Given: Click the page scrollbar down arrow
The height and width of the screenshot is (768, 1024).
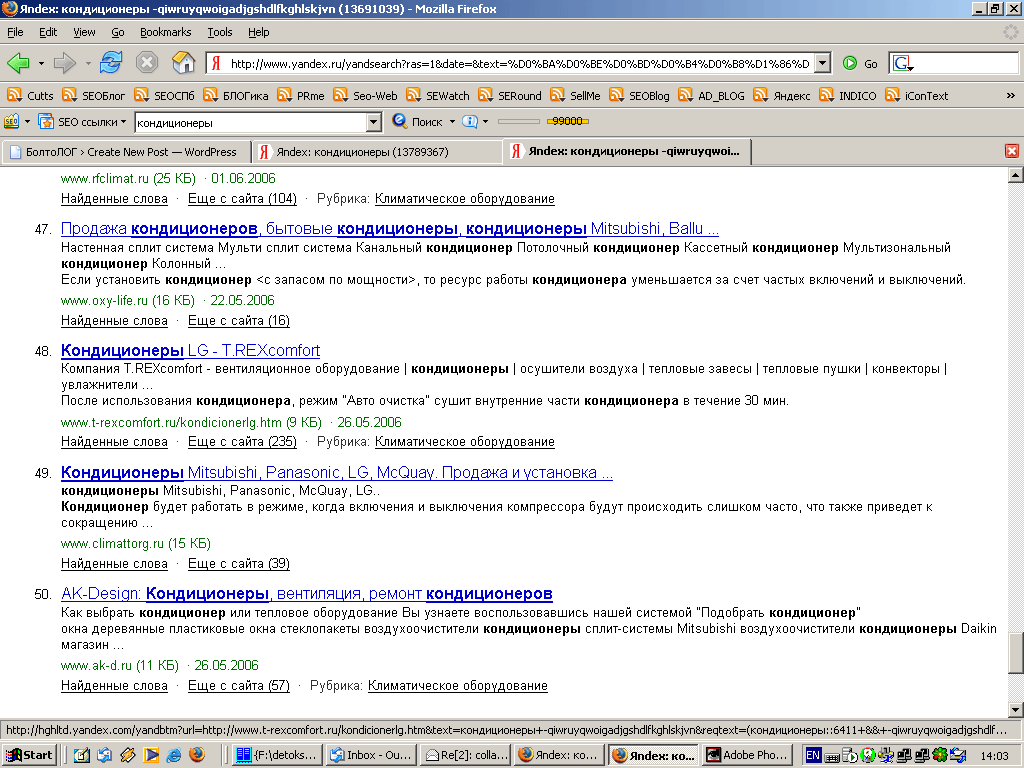Looking at the screenshot, I should point(1016,710).
